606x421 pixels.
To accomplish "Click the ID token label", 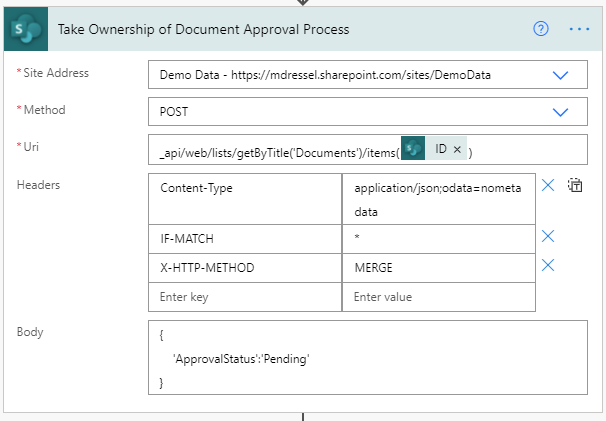I will [x=441, y=149].
